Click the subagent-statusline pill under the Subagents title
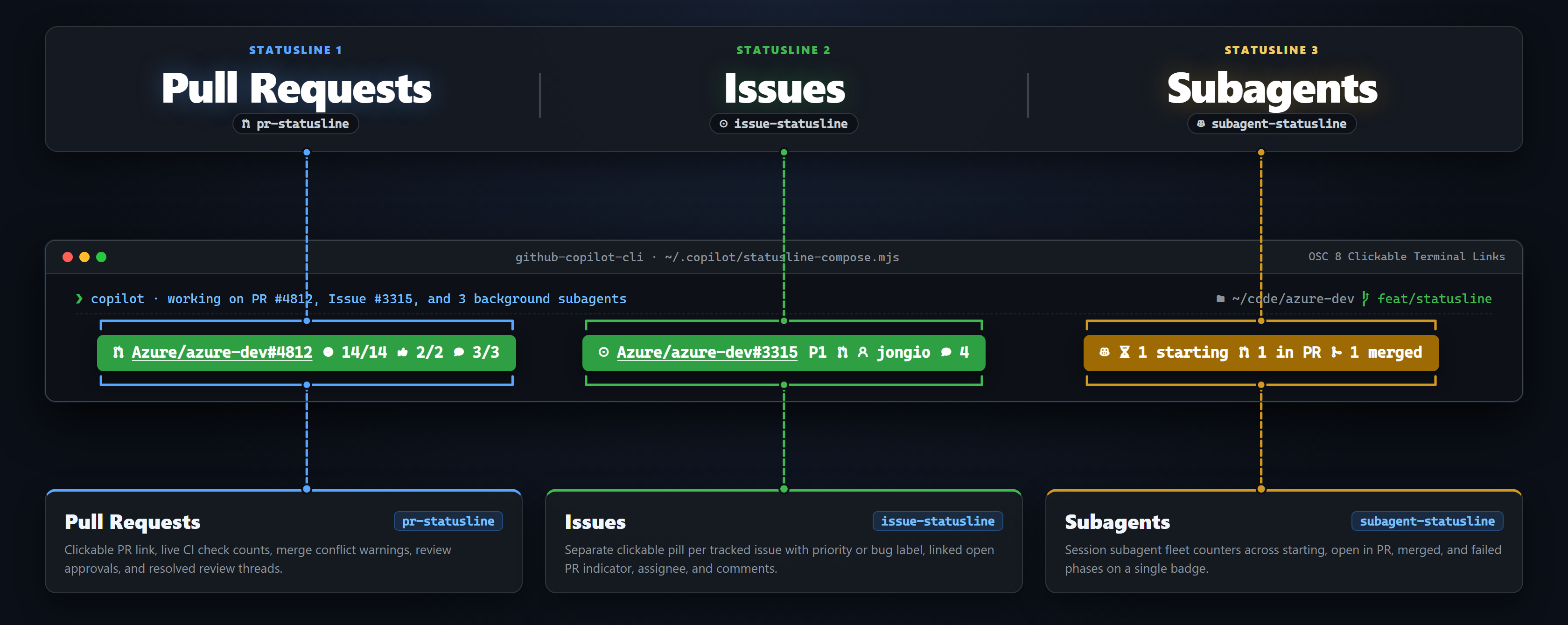Image resolution: width=1568 pixels, height=625 pixels. pos(1272,124)
